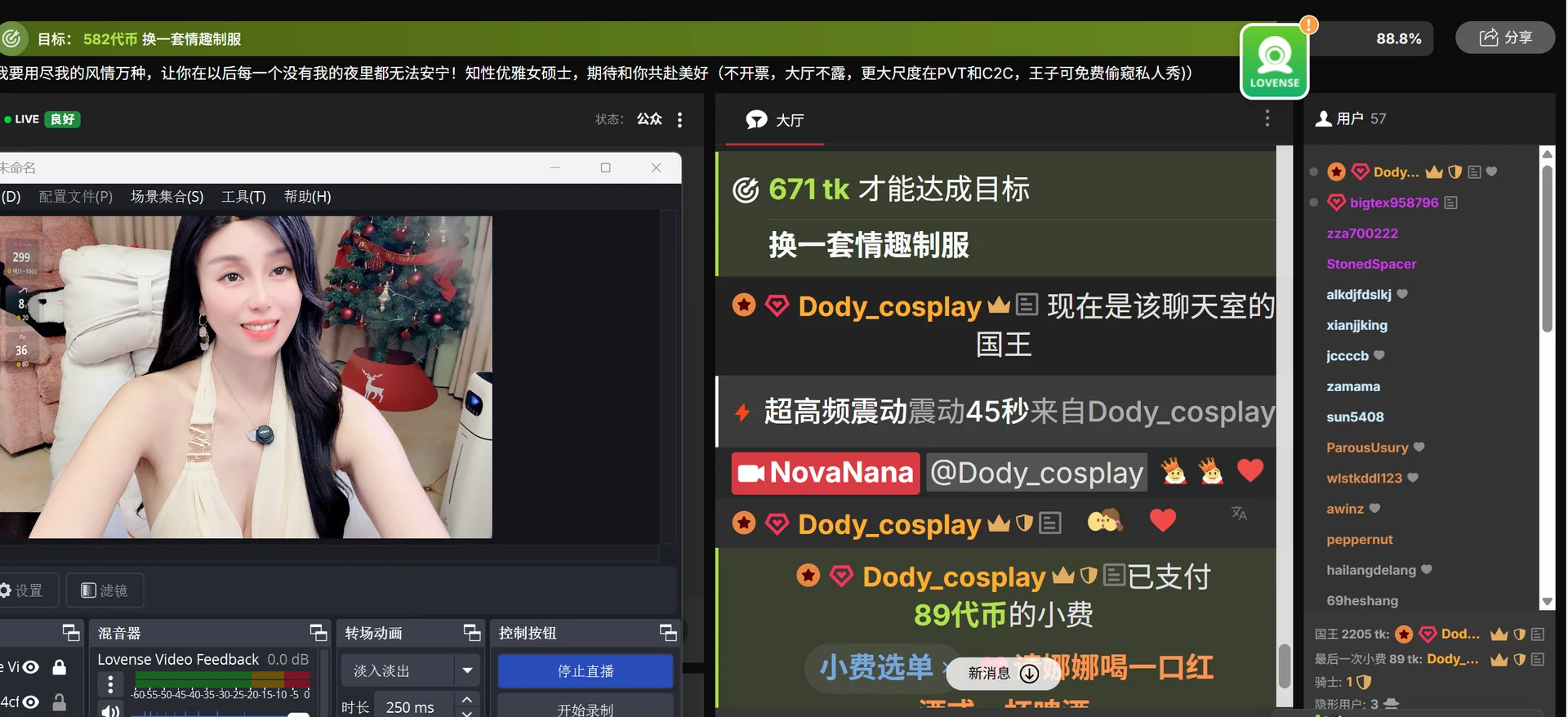
Task: Click the translate icon in the chat message
Action: click(1239, 513)
